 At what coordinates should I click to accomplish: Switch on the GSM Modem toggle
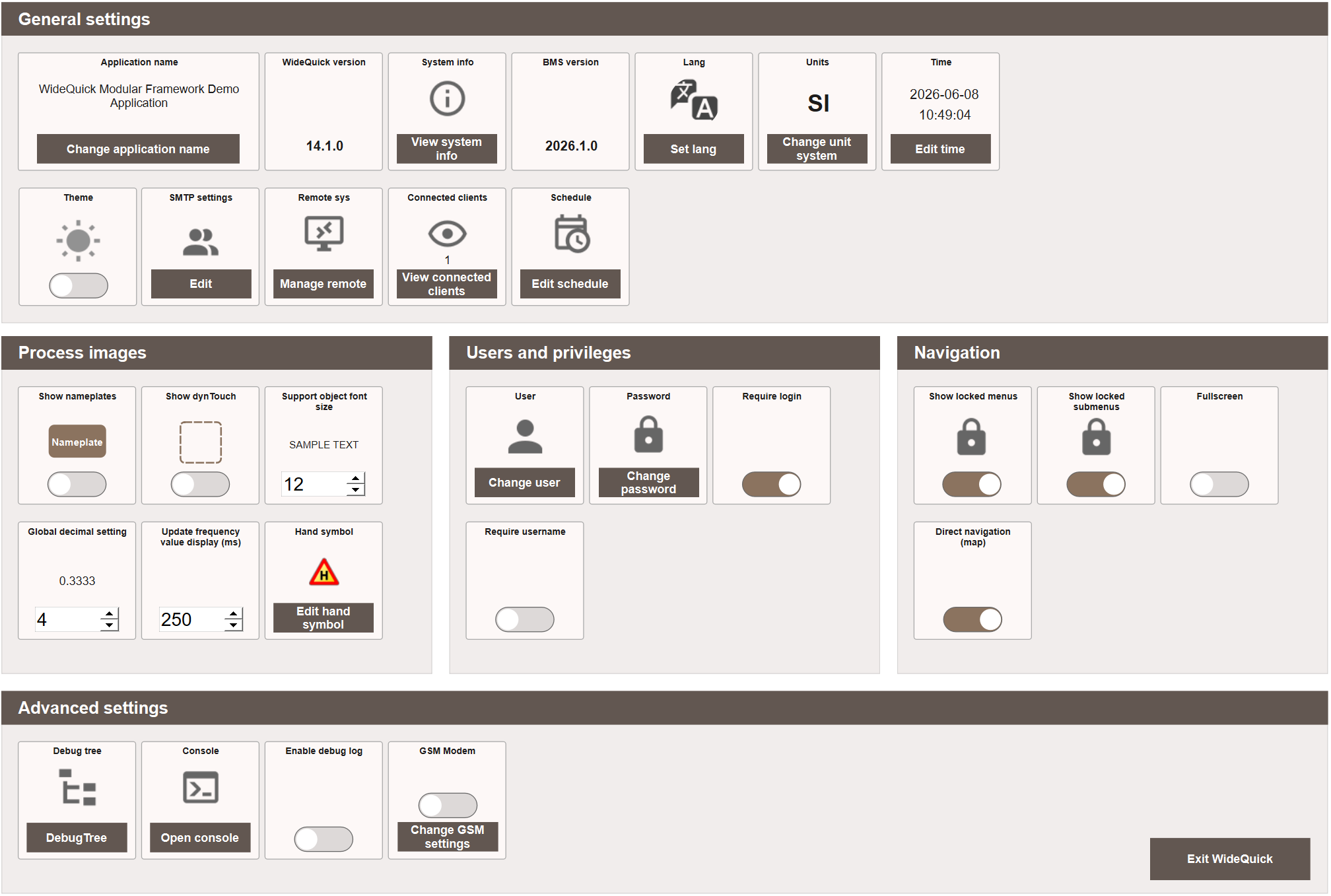tap(448, 805)
